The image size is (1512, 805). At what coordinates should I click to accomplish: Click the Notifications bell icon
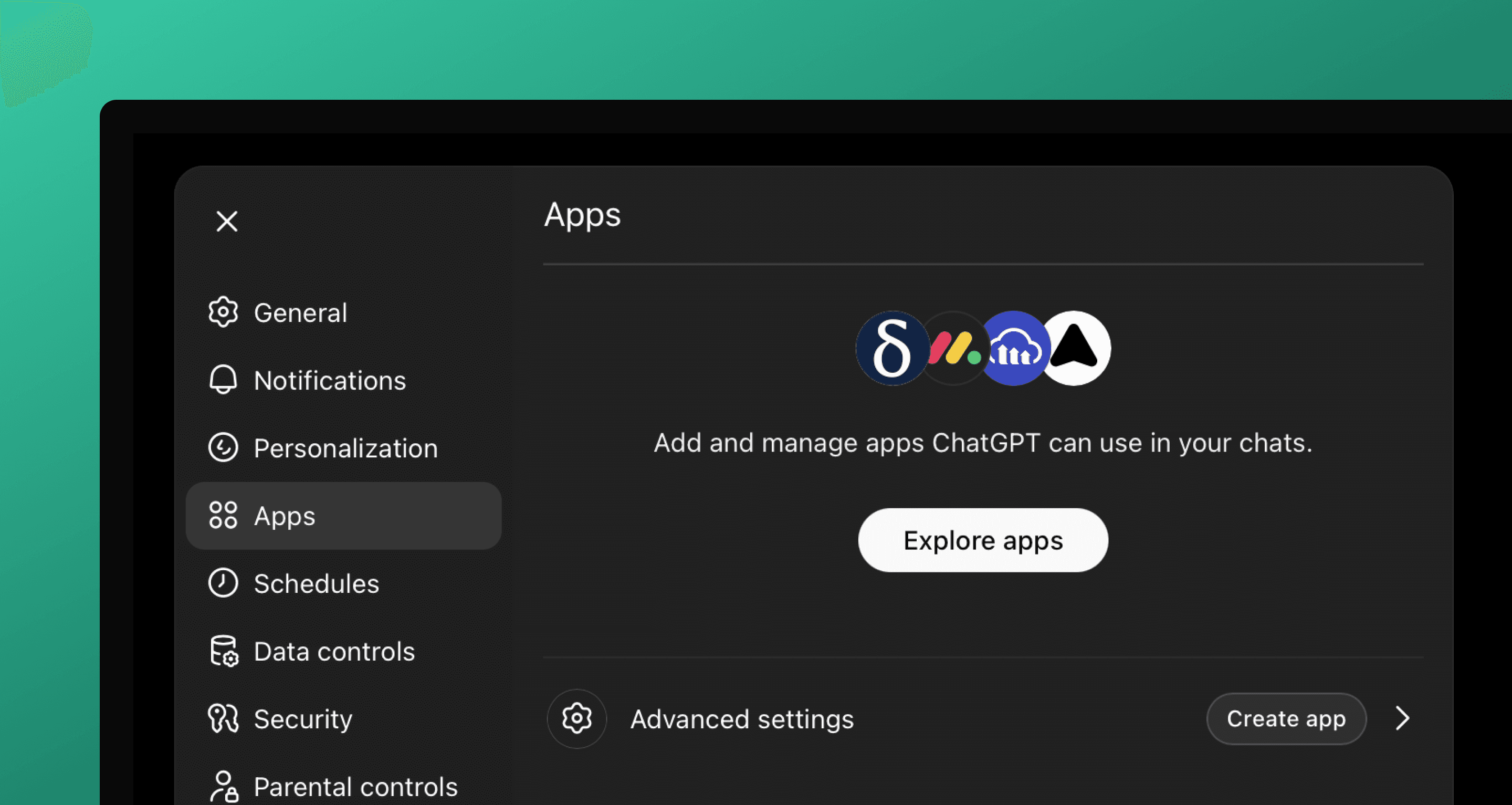[x=223, y=379]
